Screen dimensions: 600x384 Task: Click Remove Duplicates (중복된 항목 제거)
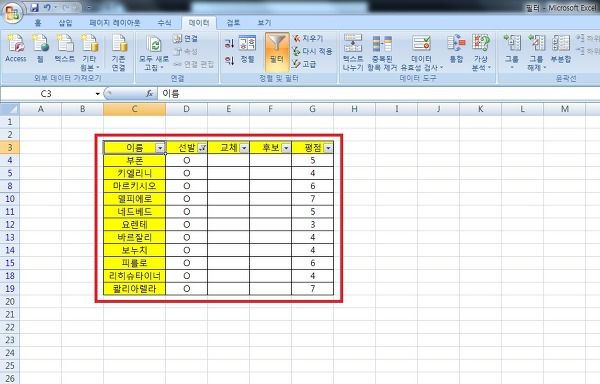point(382,52)
